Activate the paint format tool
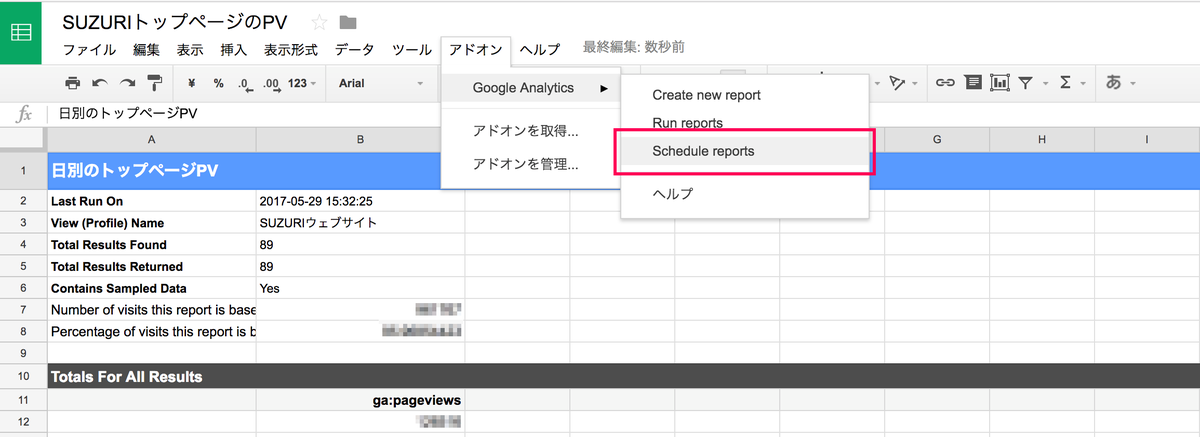This screenshot has height=437, width=1200. [155, 83]
